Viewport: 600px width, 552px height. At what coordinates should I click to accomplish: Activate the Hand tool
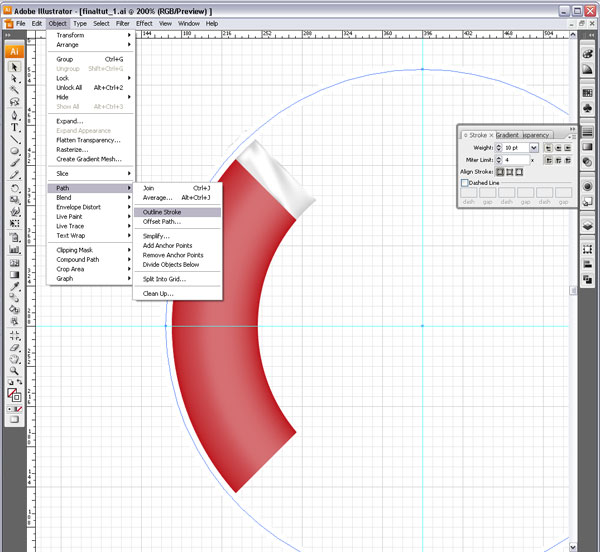(14, 359)
